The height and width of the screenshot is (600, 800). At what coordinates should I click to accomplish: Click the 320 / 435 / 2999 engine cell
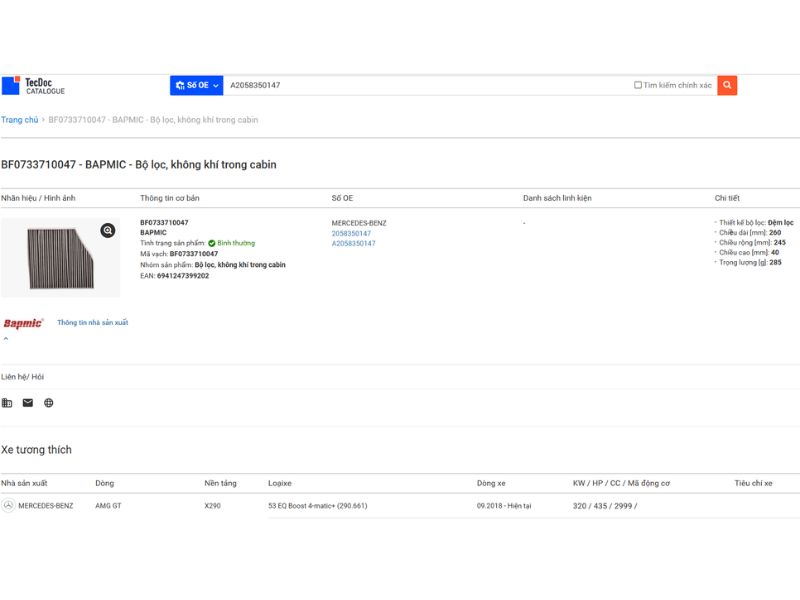coord(605,506)
